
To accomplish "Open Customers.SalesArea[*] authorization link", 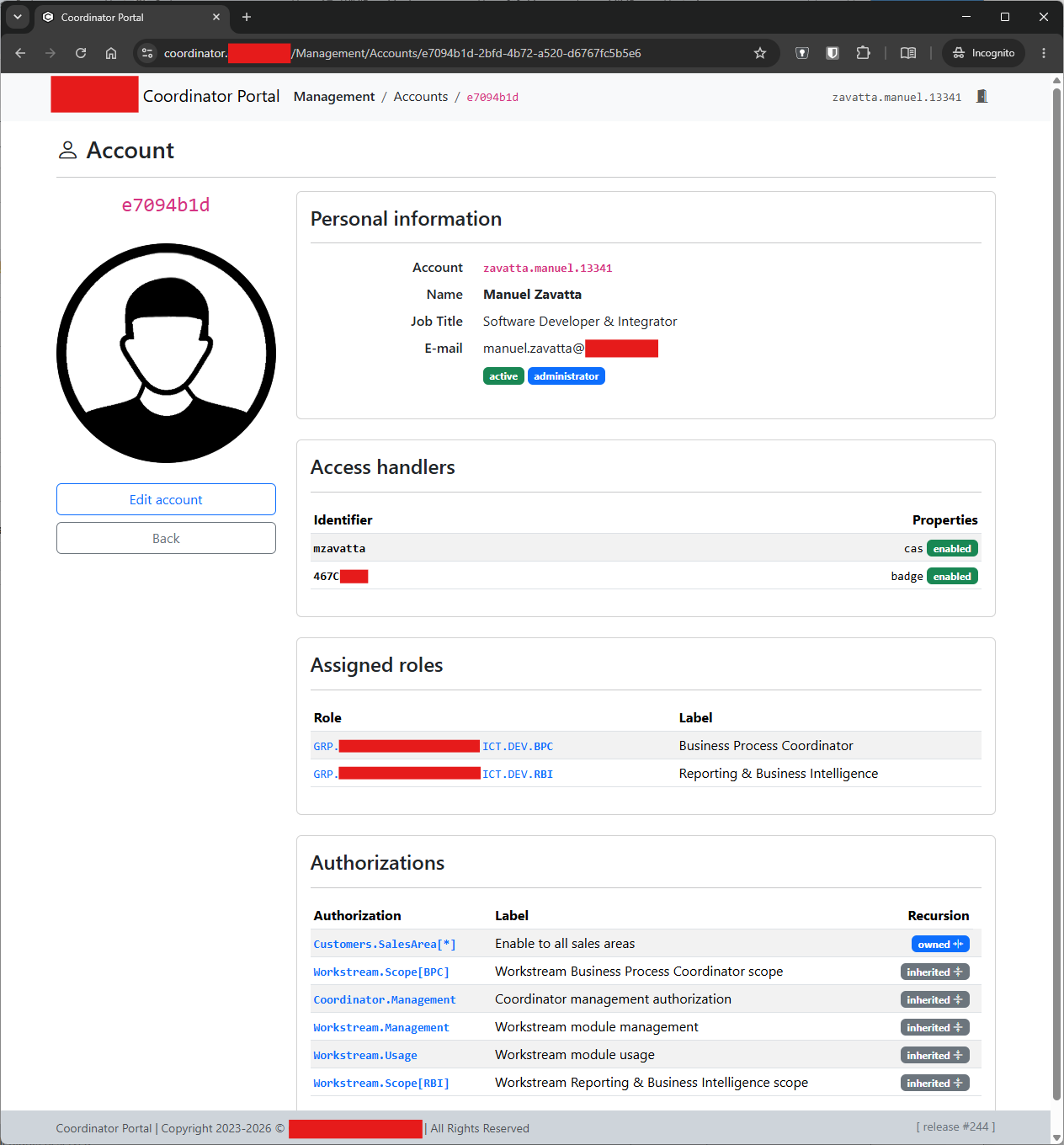I will coord(385,945).
